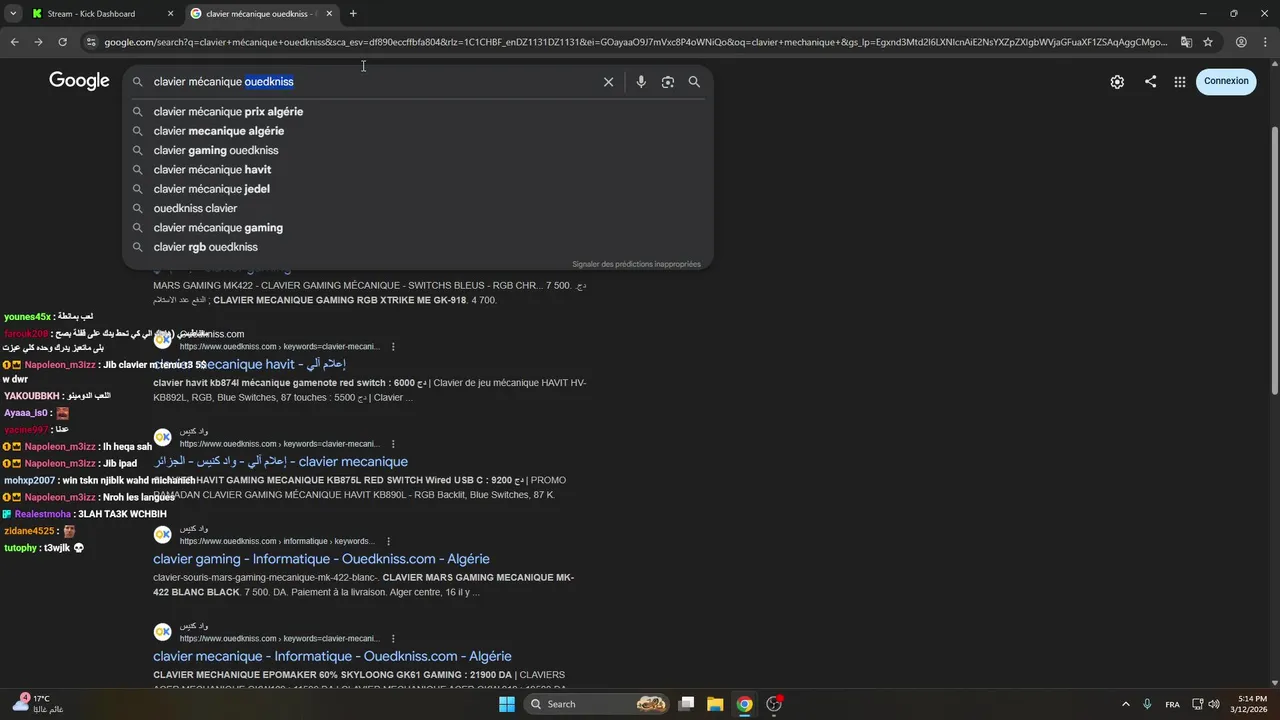The image size is (1280, 720).
Task: Click Ouedkniss favicon of clavier gaming result
Action: (x=162, y=534)
